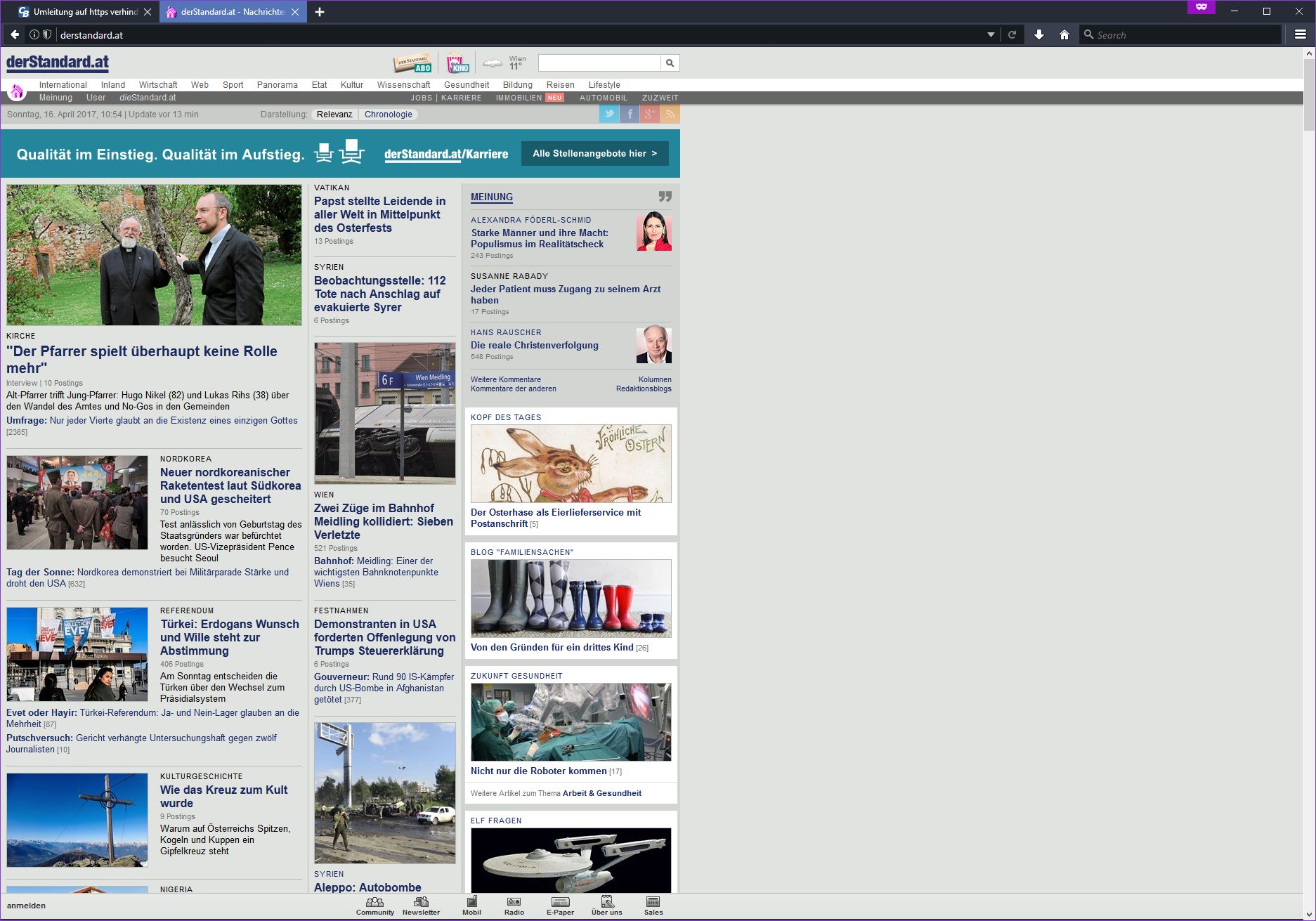
Task: Open the JOBS | KARRIERE link
Action: [x=446, y=98]
